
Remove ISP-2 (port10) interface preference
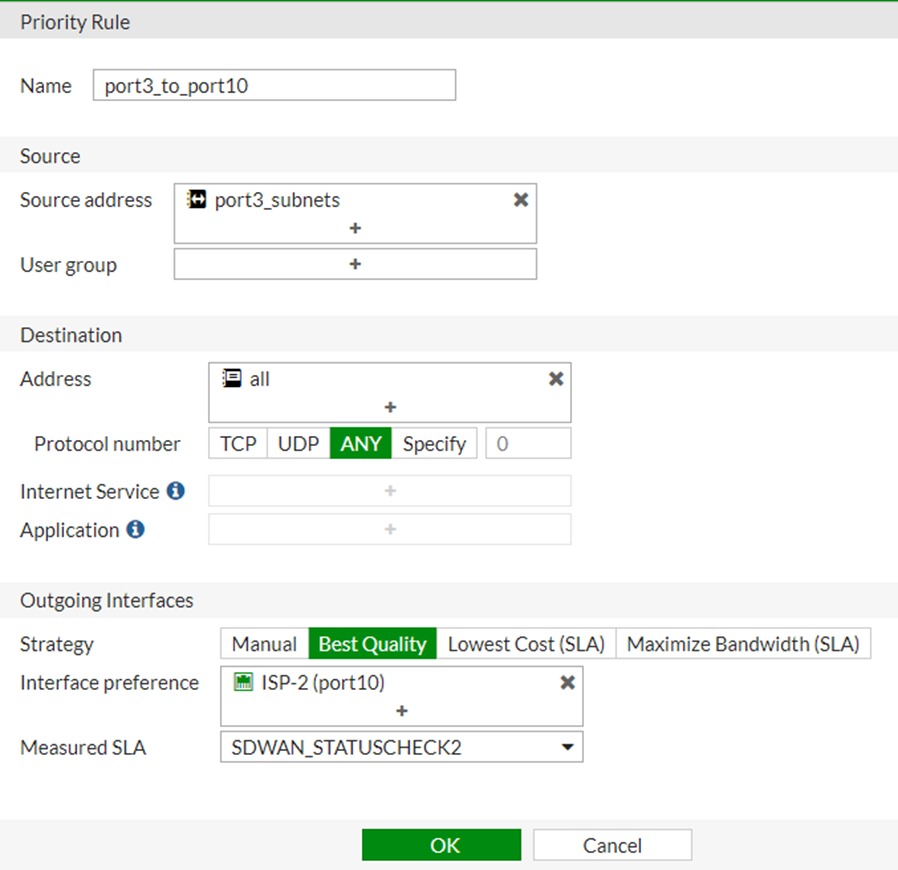(567, 683)
